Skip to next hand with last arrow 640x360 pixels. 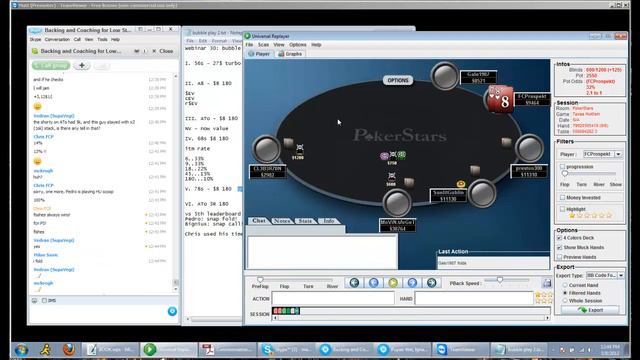(431, 282)
